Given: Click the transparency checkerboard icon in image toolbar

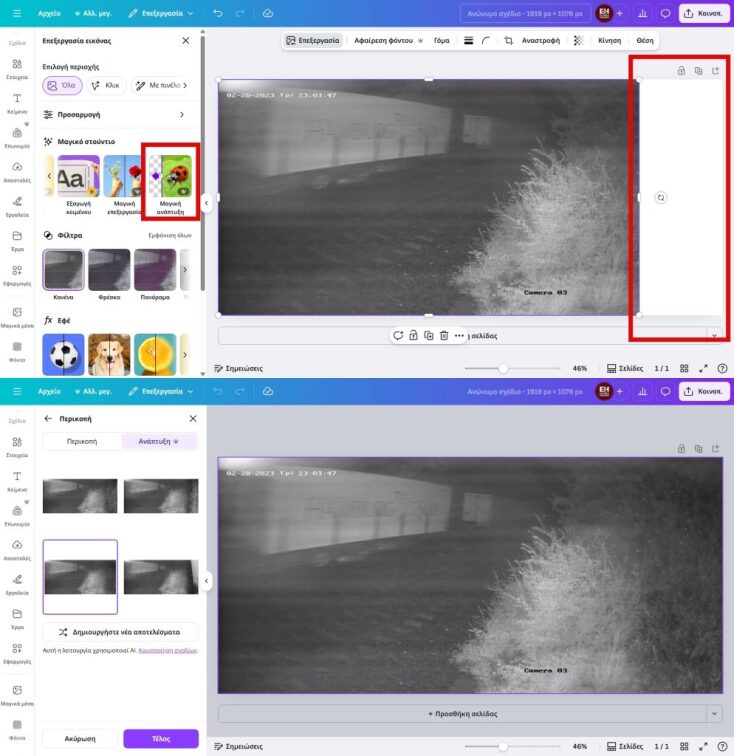Looking at the screenshot, I should click(x=579, y=41).
